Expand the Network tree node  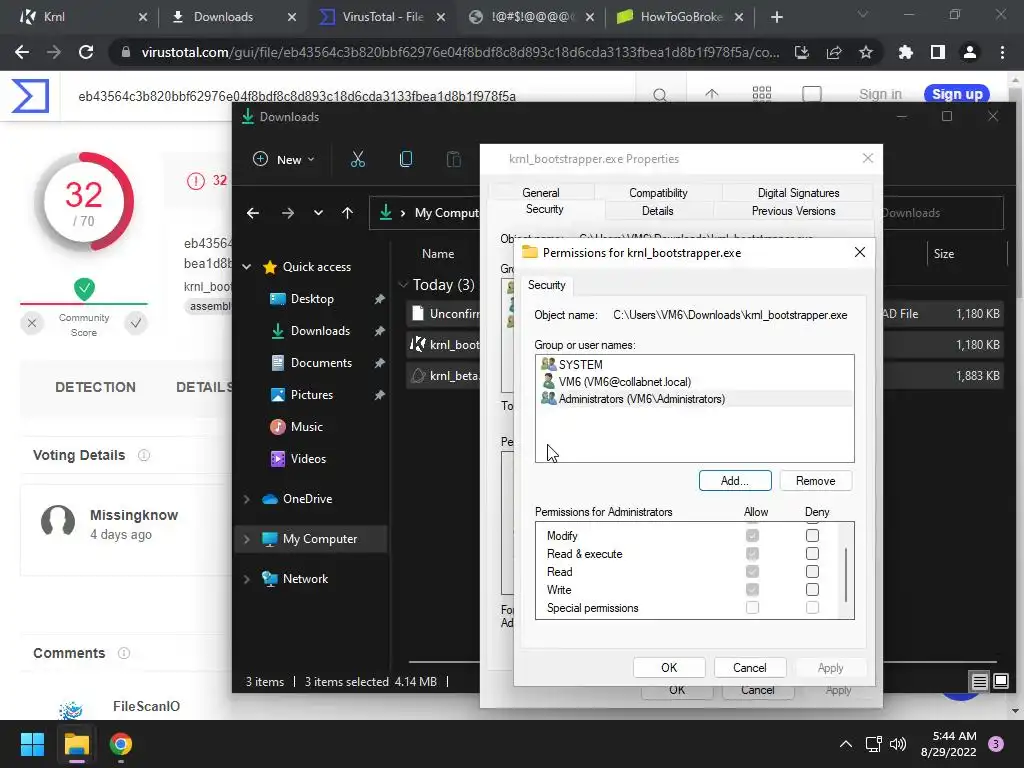247,579
